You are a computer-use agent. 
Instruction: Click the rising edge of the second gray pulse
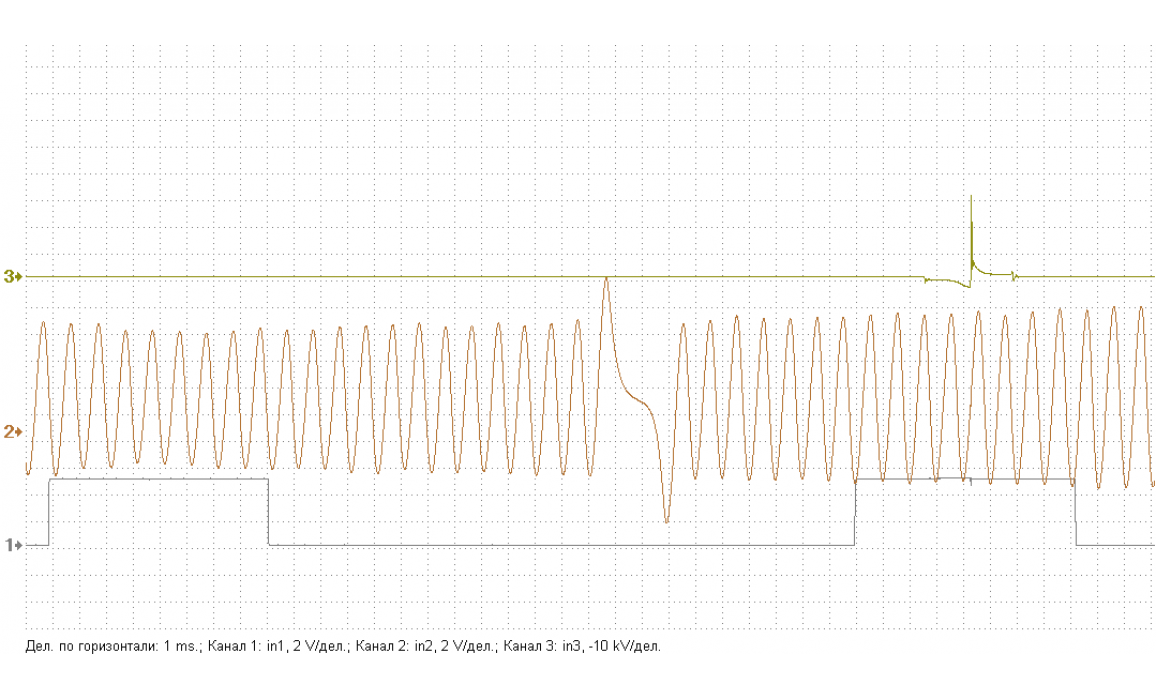click(855, 512)
